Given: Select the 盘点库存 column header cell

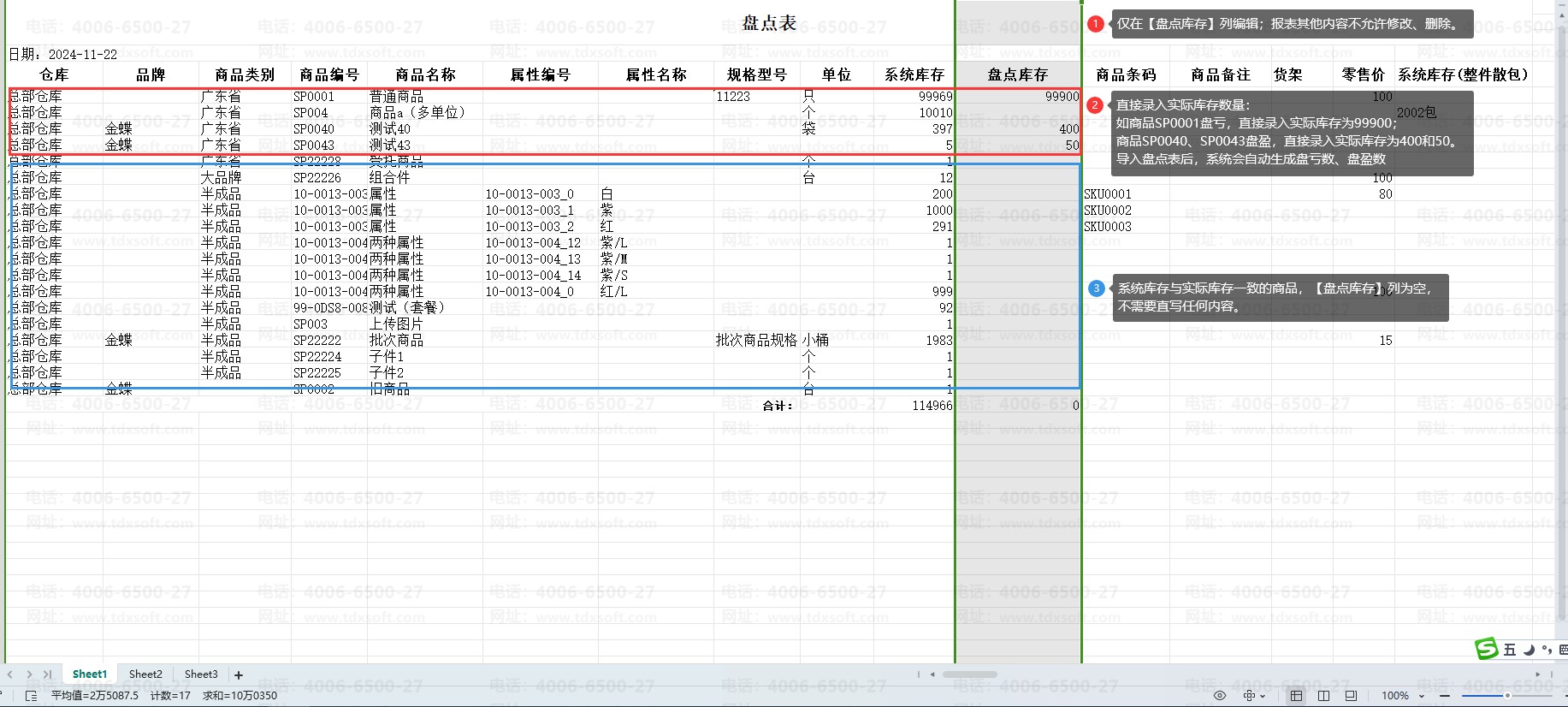Looking at the screenshot, I should pos(1017,75).
